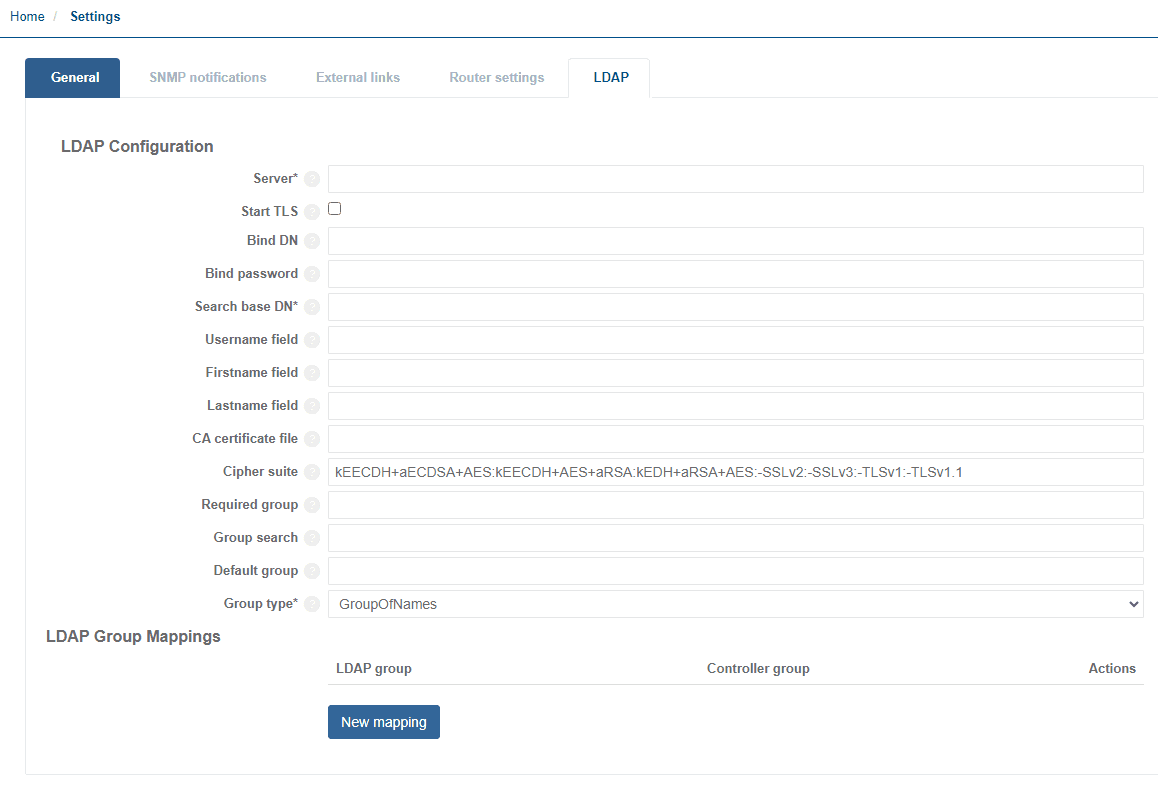
Task: Switch to the SNMP notifications tab
Action: (x=207, y=77)
